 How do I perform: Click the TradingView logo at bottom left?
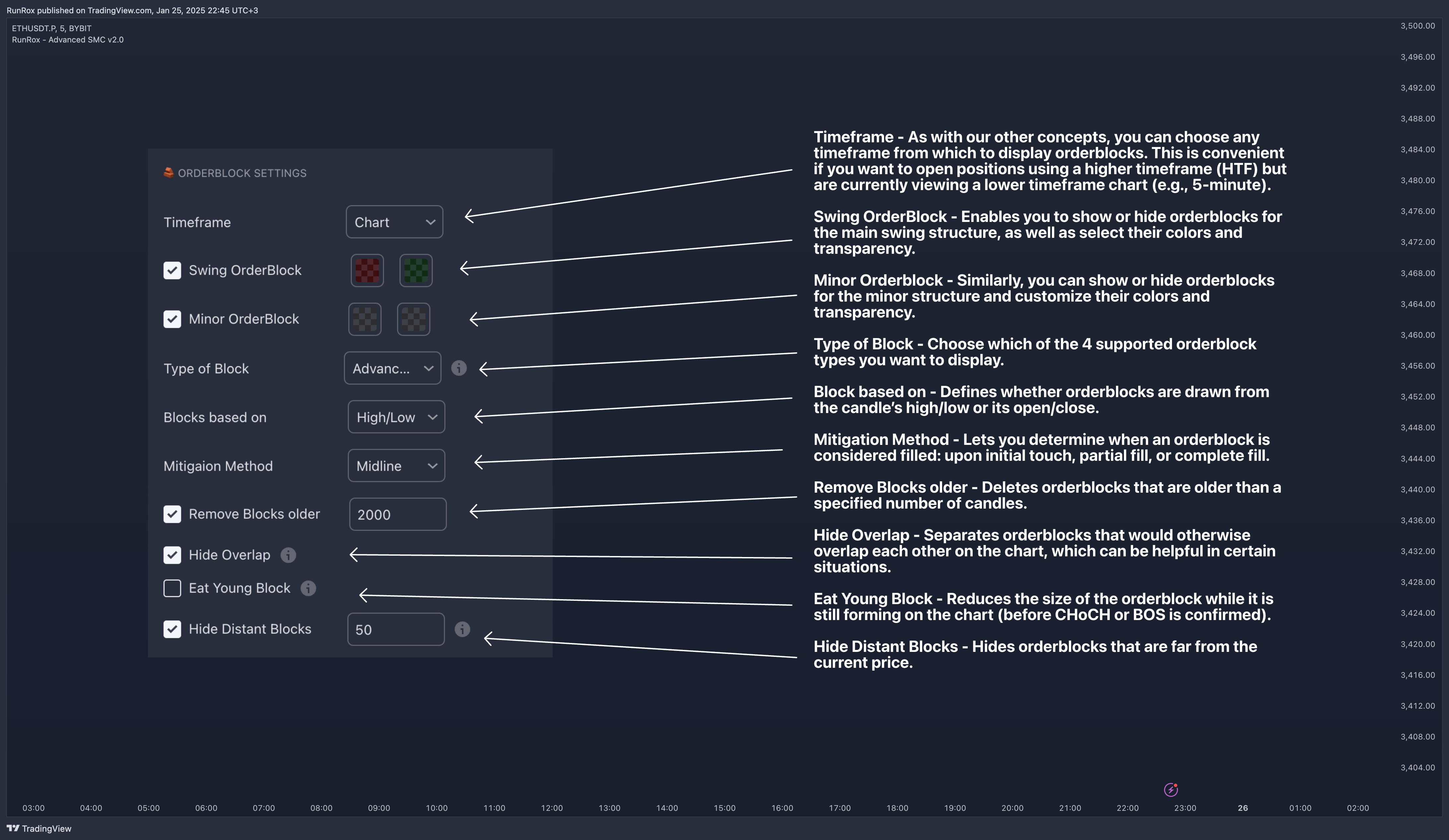click(38, 828)
